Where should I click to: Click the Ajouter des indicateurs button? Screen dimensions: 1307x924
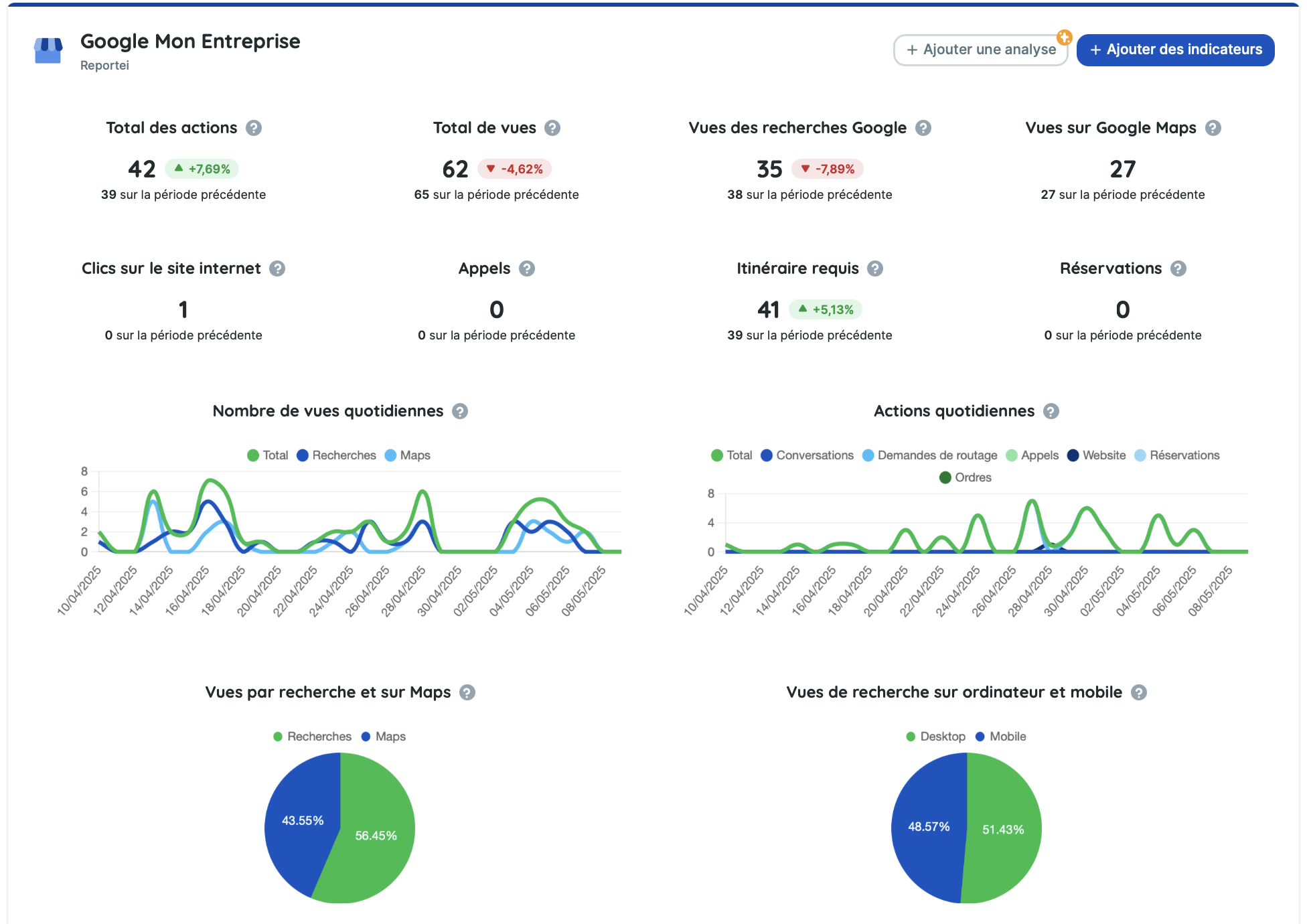pyautogui.click(x=1175, y=50)
